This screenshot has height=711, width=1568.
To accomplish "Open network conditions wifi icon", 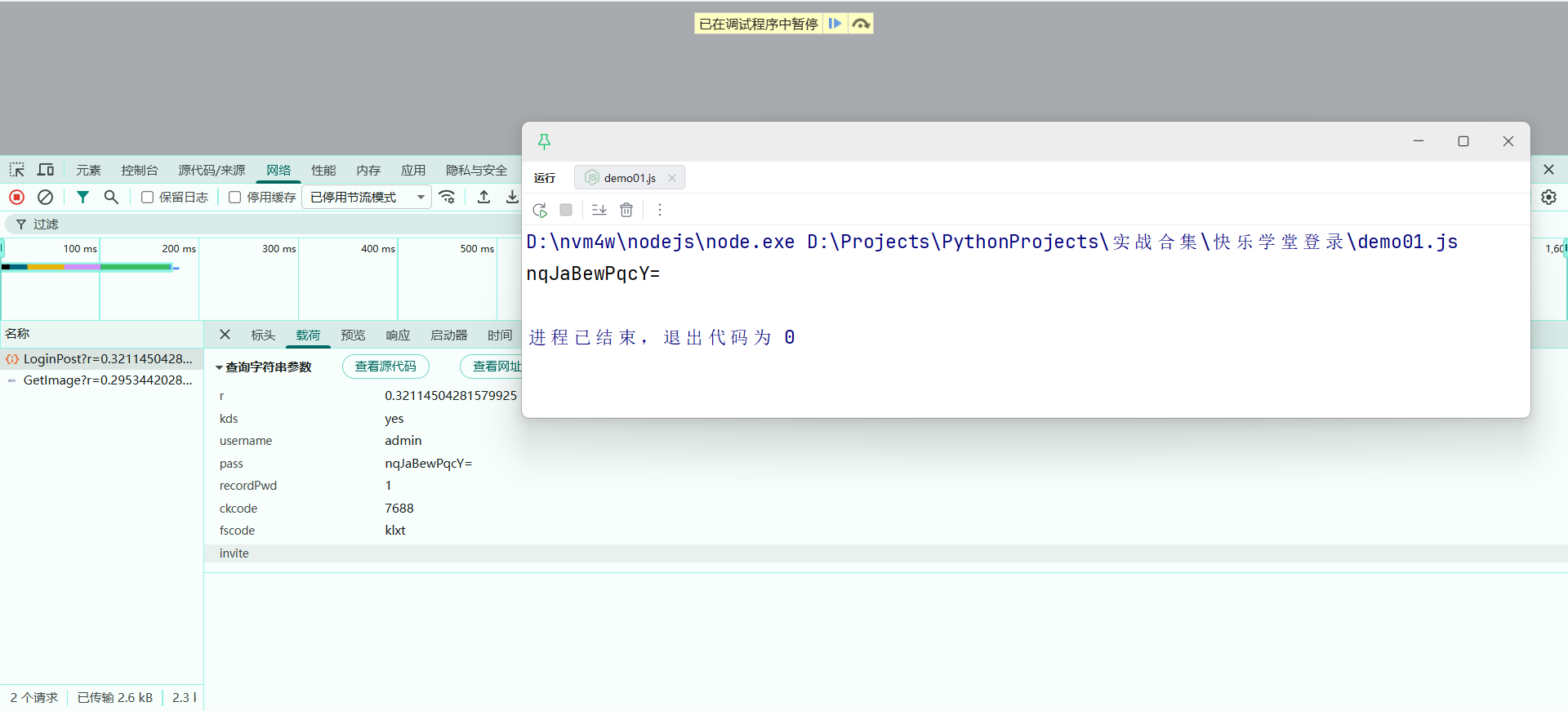I will click(x=447, y=197).
